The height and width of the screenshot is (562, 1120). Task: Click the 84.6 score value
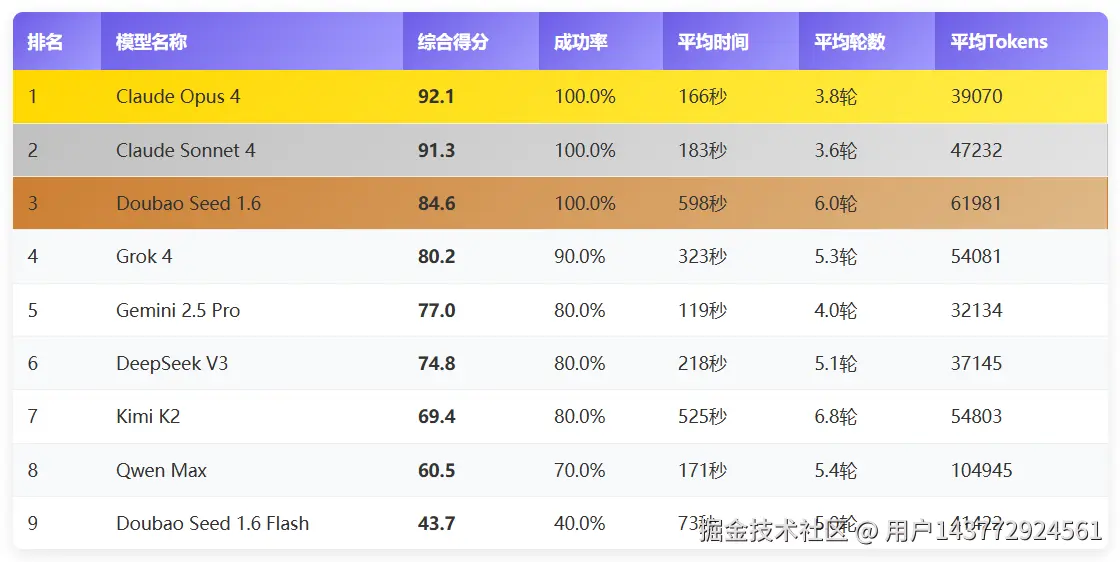436,204
